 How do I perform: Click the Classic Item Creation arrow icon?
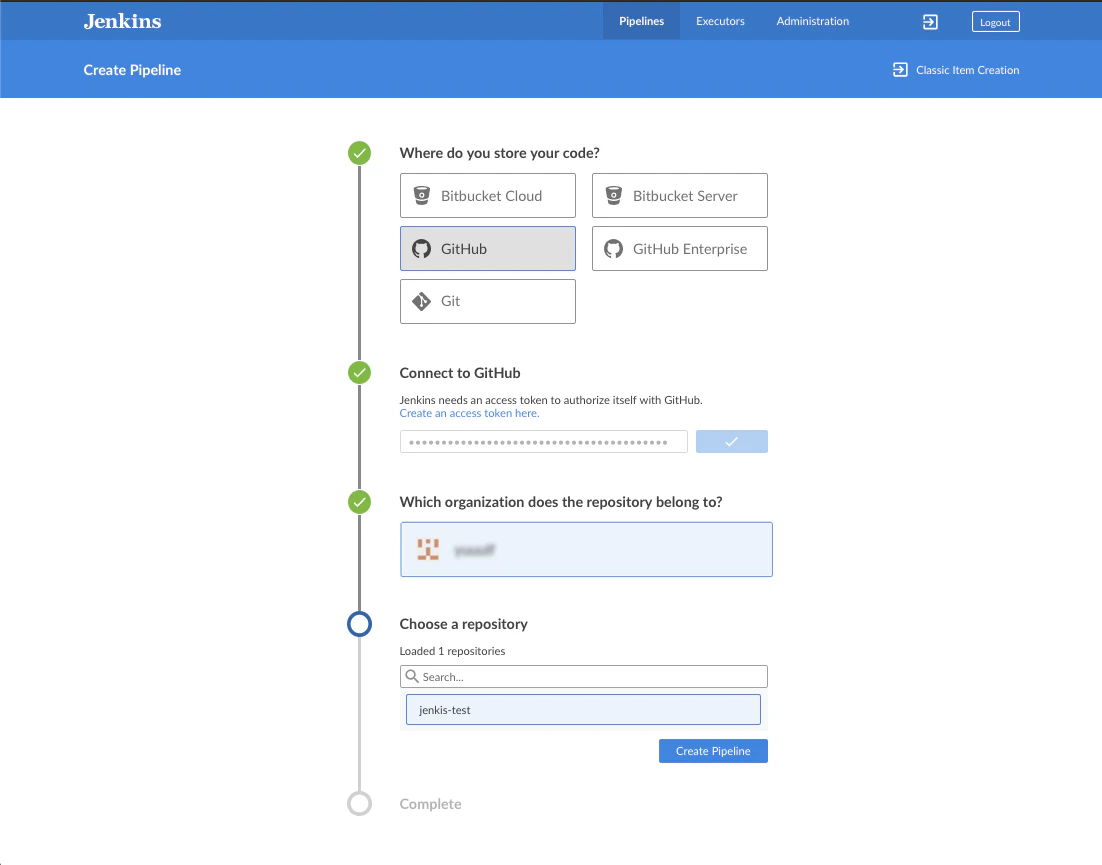[900, 70]
